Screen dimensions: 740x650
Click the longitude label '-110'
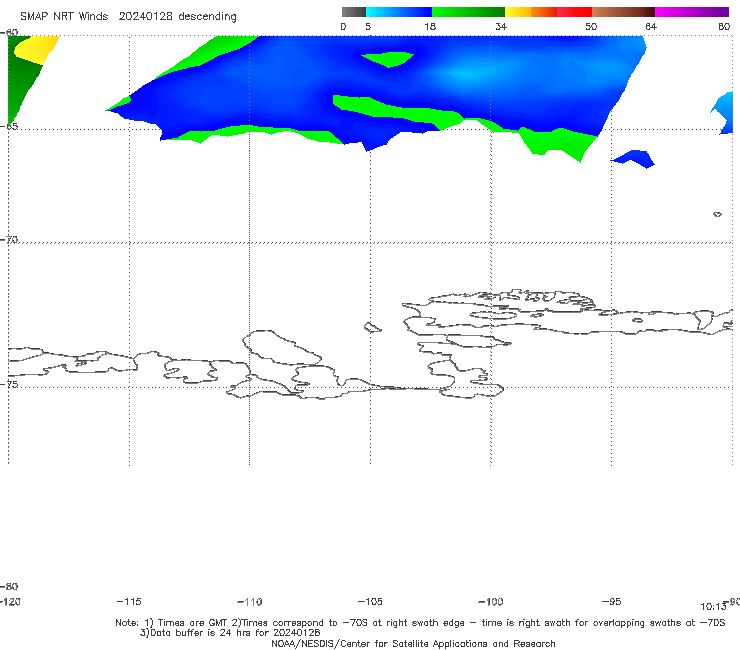point(250,602)
